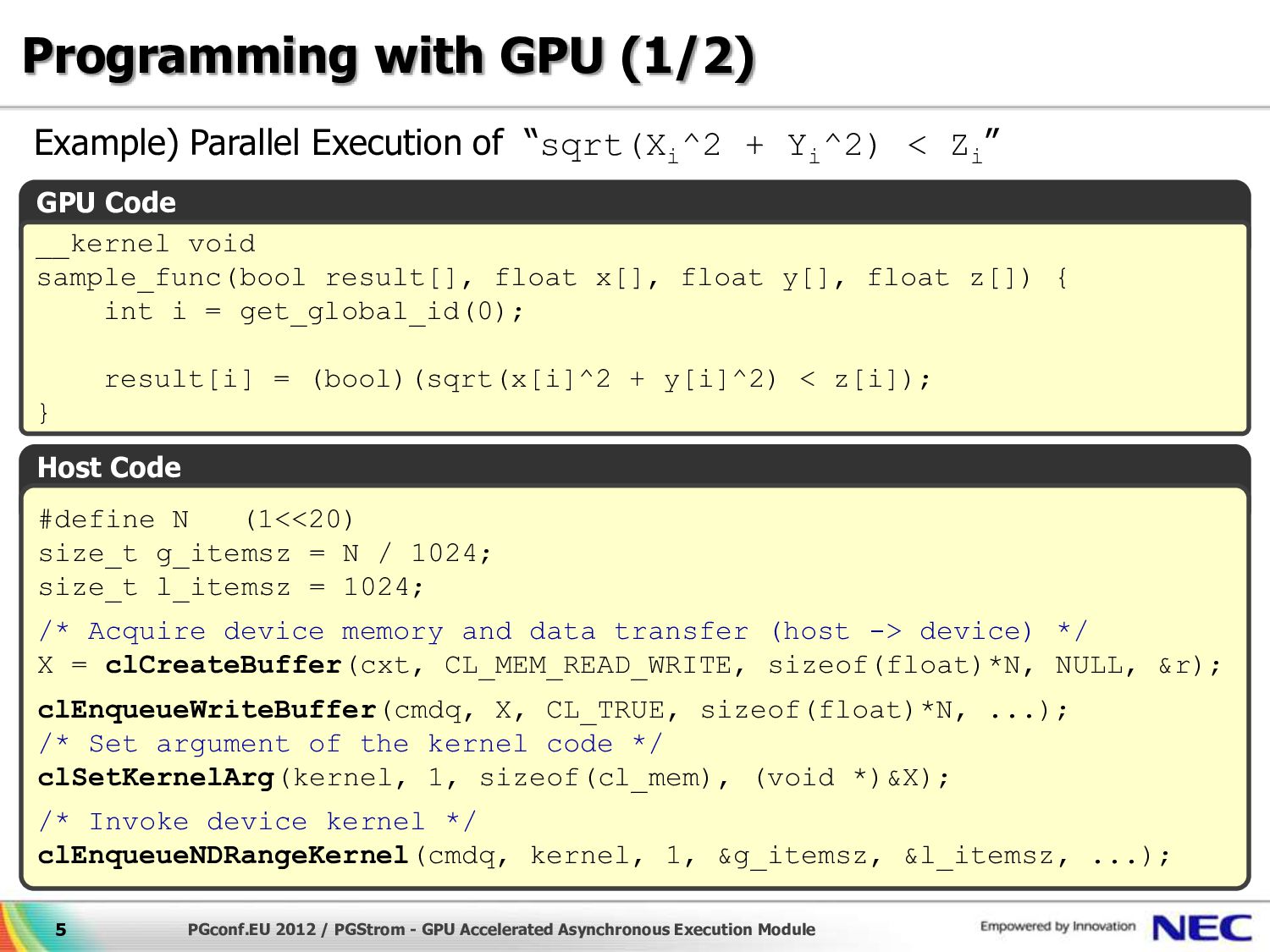Click the 'Example) Parallel Execution of' text

click(268, 143)
